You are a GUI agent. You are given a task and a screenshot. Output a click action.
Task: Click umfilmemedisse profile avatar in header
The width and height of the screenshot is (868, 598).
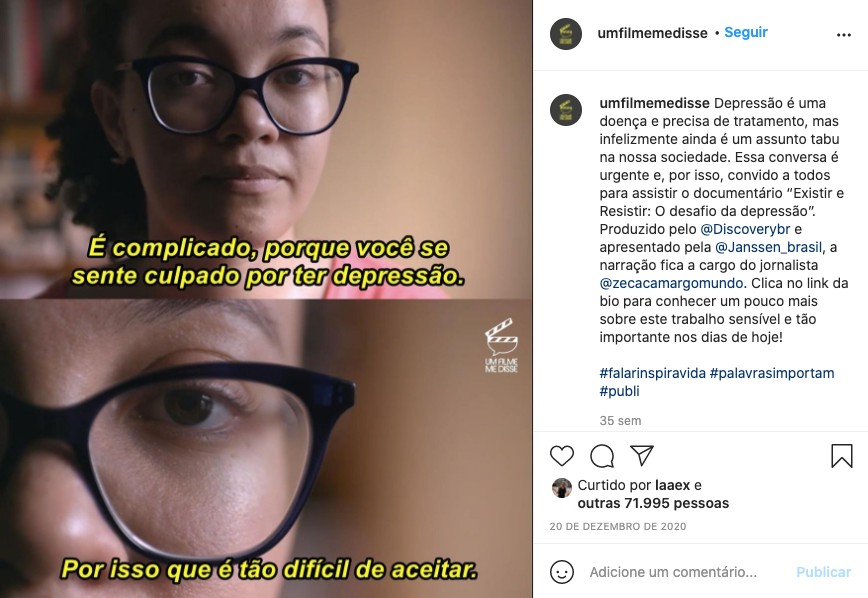point(566,34)
